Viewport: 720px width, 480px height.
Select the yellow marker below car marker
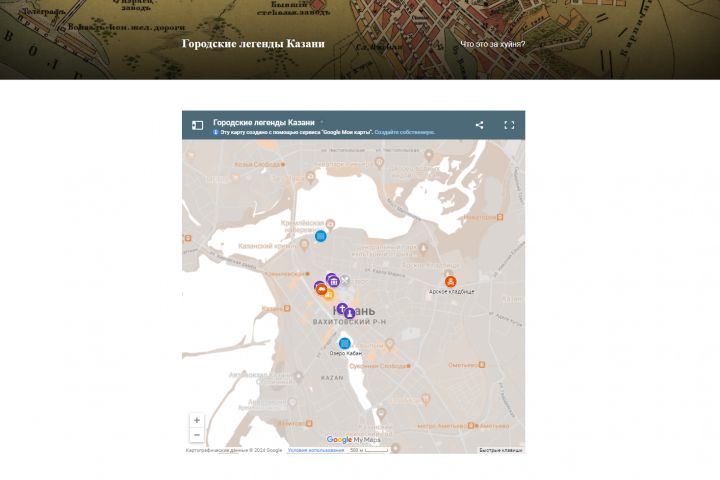click(329, 295)
